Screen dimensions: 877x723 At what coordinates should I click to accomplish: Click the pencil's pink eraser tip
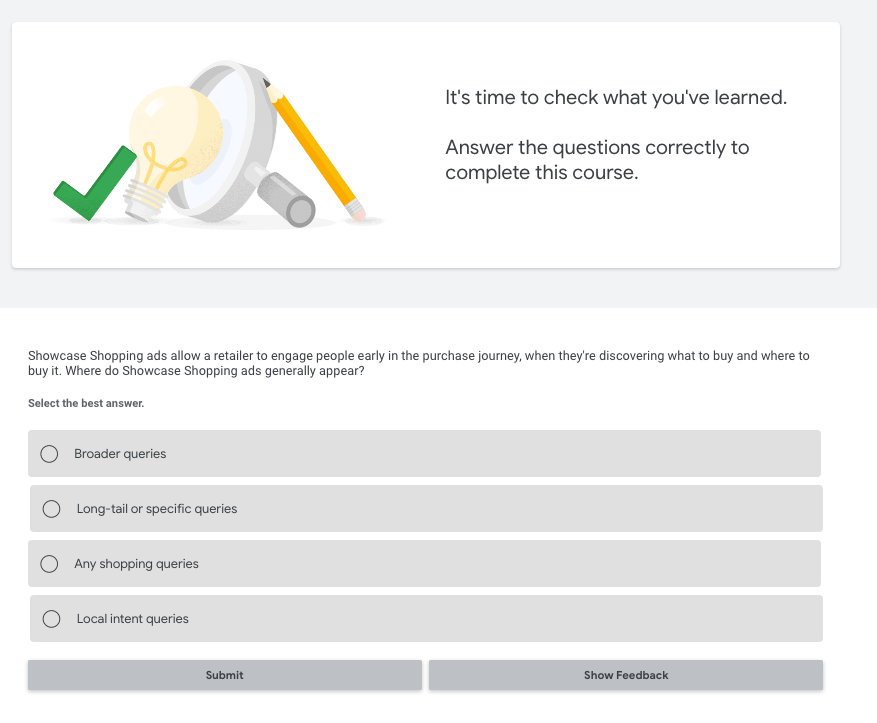pos(356,212)
